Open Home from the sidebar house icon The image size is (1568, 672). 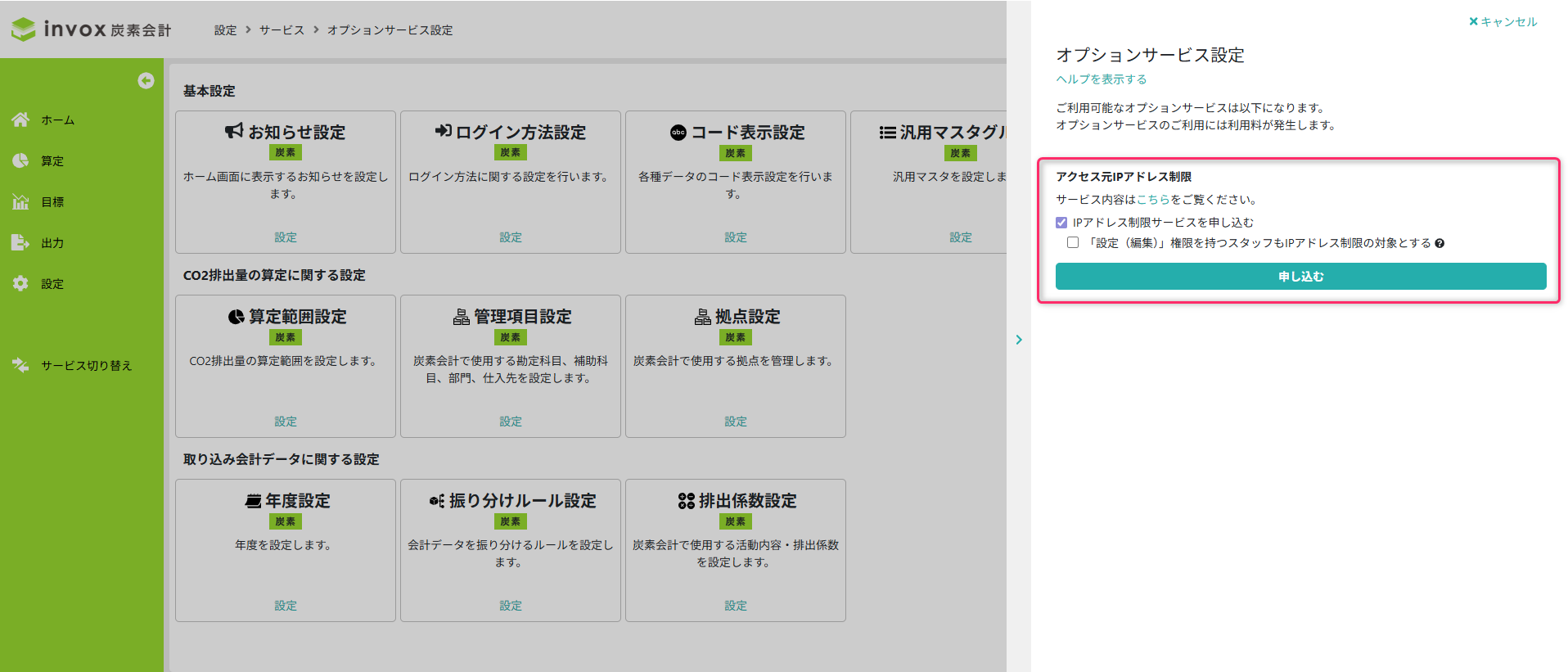[20, 120]
